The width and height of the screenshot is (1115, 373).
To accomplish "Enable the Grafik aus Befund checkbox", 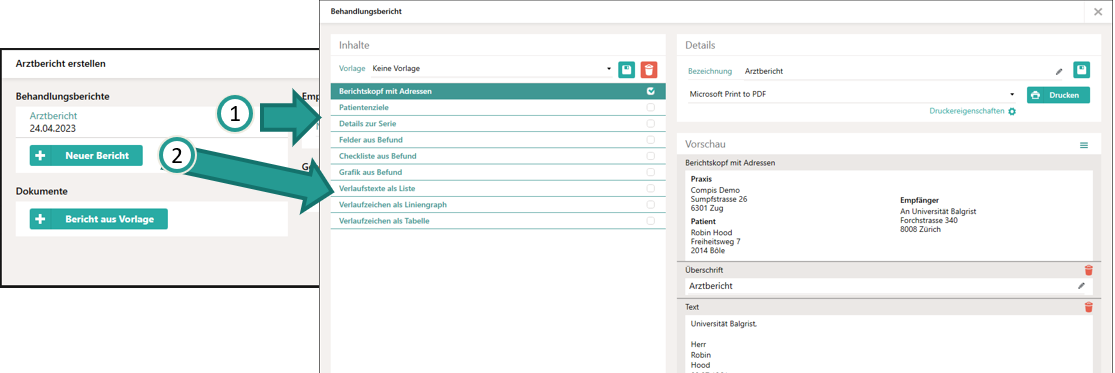I will [651, 173].
